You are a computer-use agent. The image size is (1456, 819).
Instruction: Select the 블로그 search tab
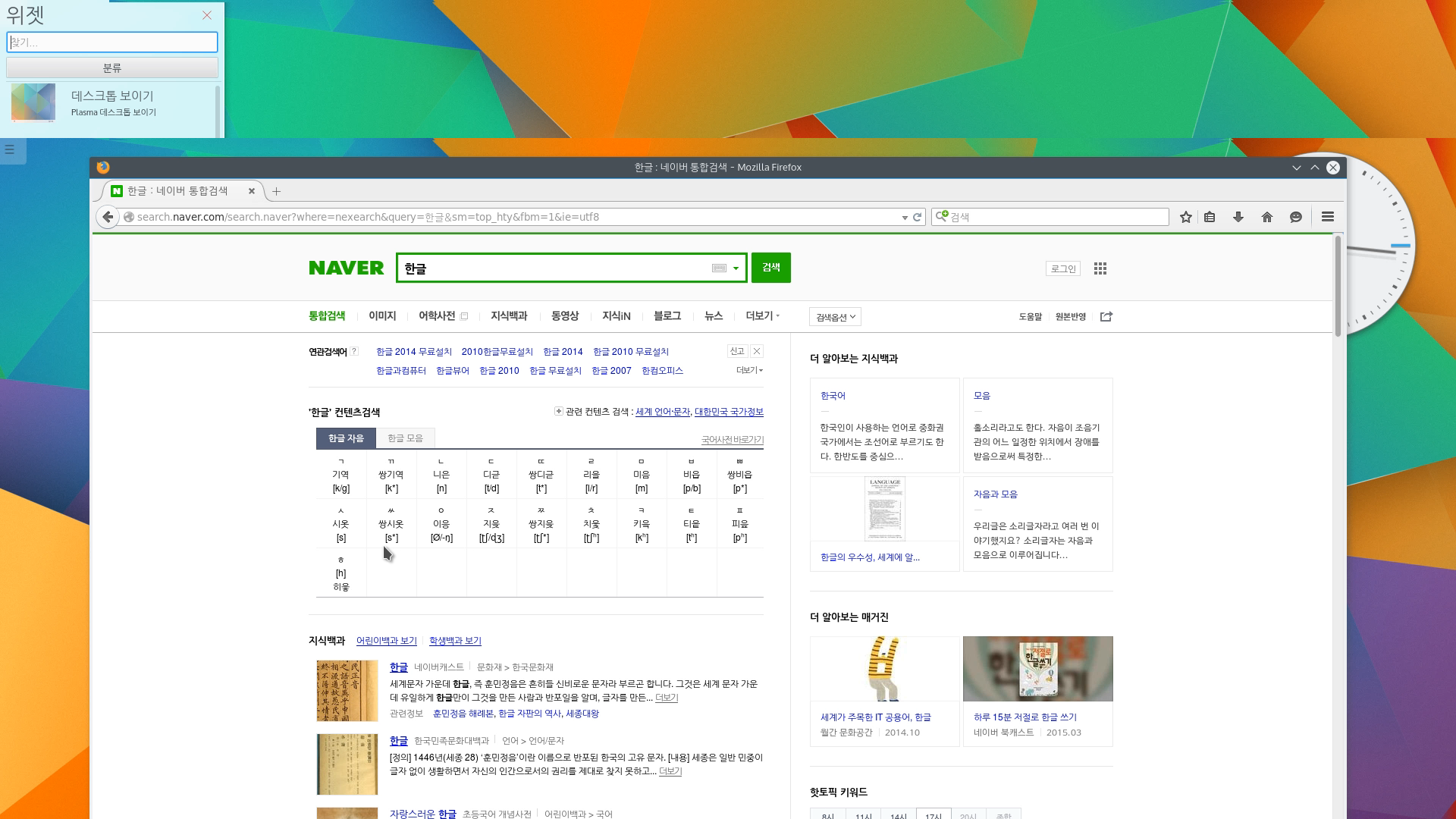667,315
